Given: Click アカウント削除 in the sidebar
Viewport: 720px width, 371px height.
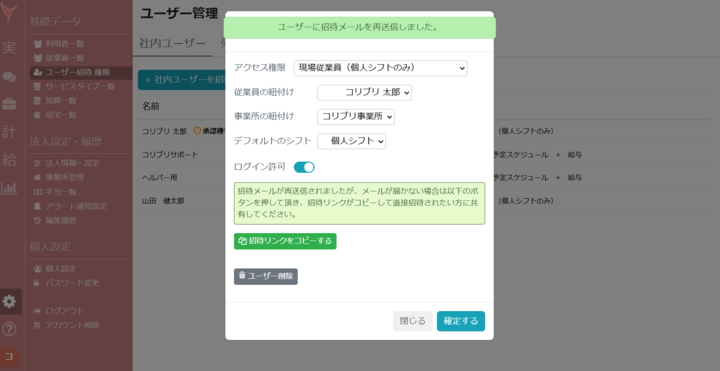Looking at the screenshot, I should coord(67,325).
